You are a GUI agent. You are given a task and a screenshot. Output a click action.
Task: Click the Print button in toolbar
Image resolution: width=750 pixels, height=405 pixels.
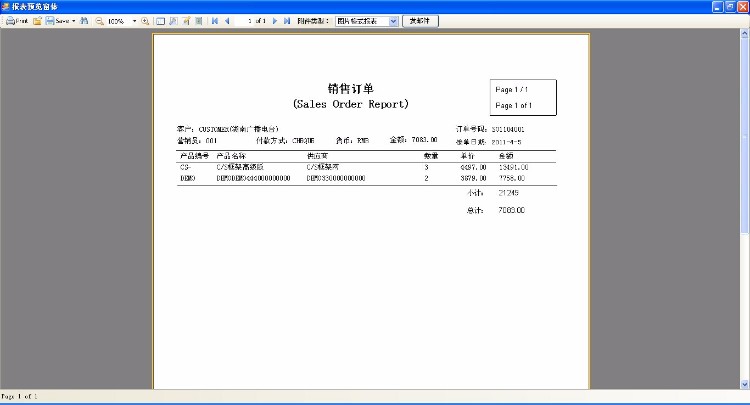pyautogui.click(x=17, y=20)
